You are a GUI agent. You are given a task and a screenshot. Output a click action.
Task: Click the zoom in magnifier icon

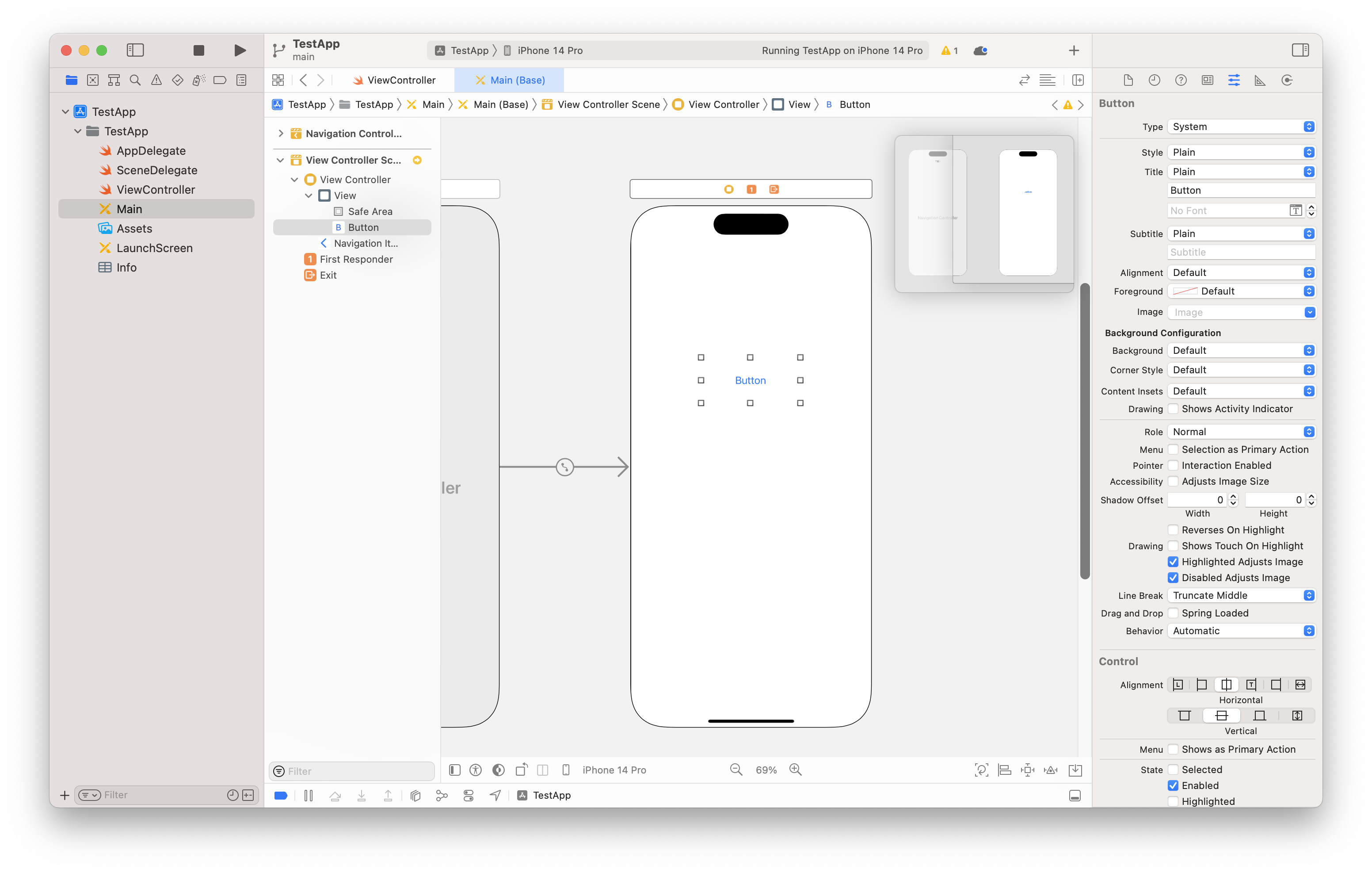(x=795, y=770)
